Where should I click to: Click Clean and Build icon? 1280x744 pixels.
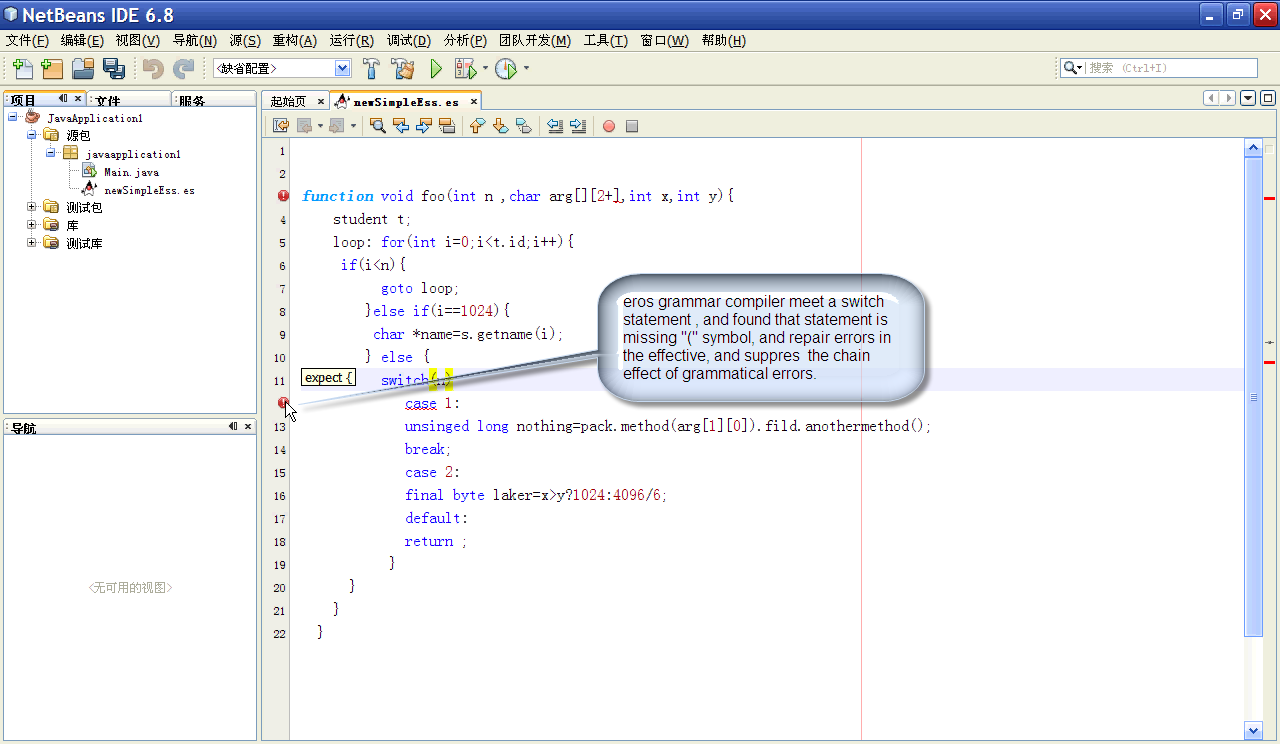point(403,69)
